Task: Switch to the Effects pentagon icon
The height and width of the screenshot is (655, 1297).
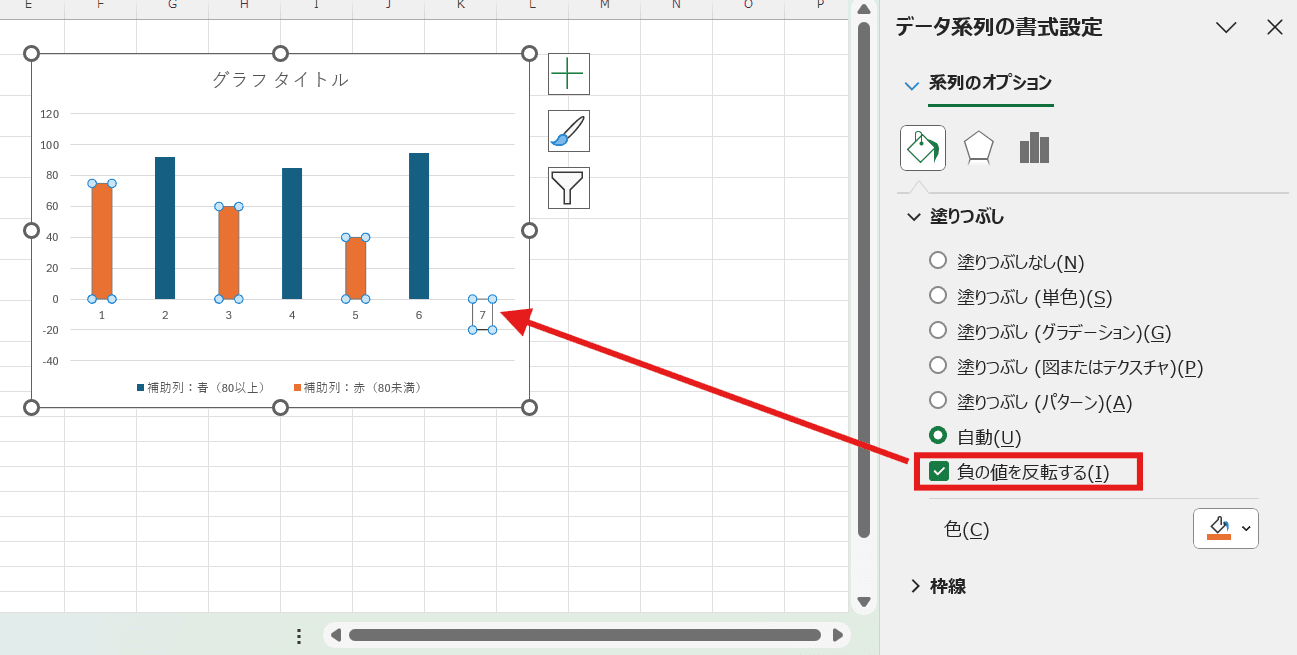Action: [x=978, y=148]
